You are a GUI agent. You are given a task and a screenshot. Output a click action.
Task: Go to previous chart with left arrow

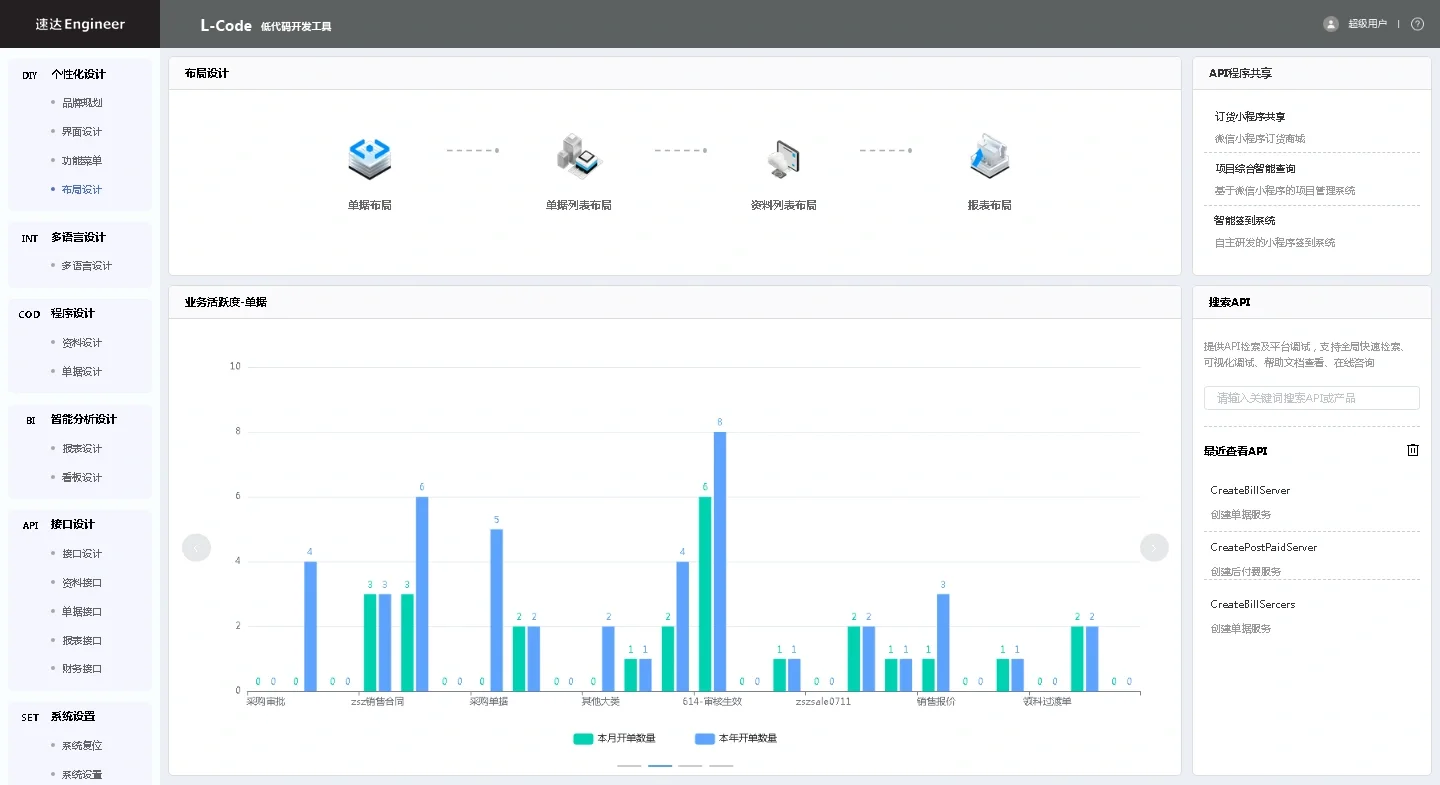point(196,547)
